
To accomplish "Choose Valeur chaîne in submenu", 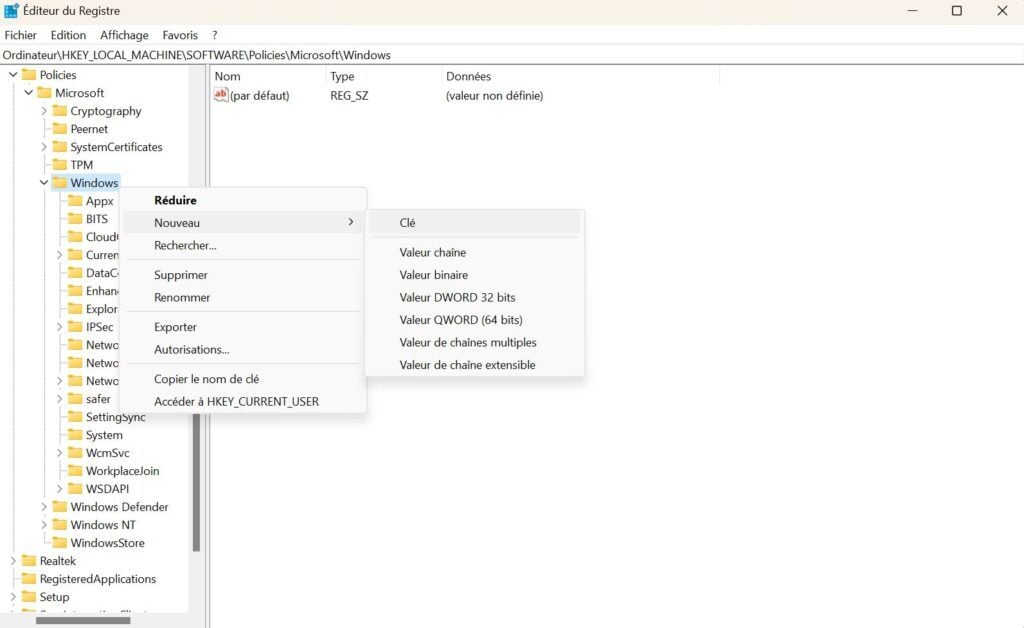I will pyautogui.click(x=475, y=252).
